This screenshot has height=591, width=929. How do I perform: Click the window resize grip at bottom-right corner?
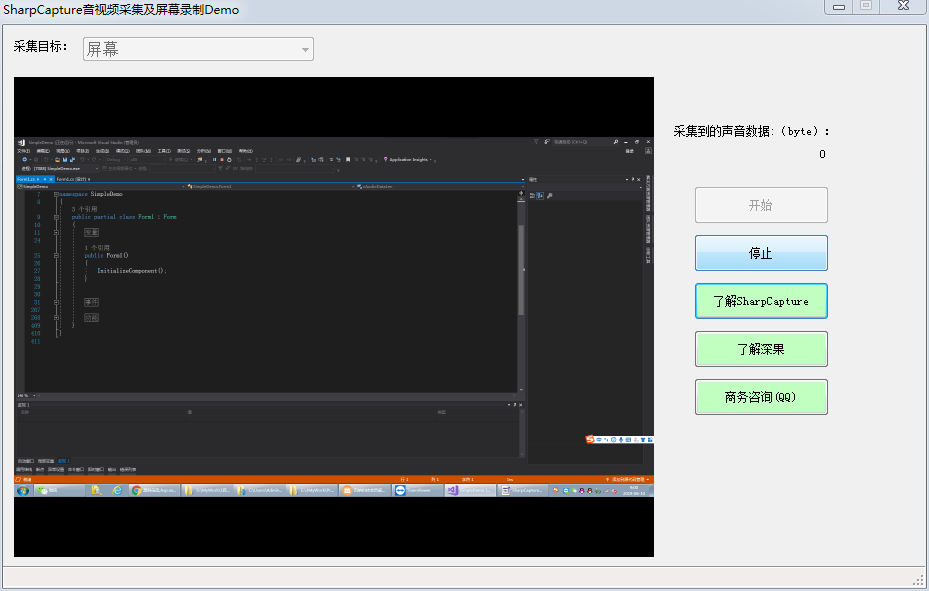(918, 581)
